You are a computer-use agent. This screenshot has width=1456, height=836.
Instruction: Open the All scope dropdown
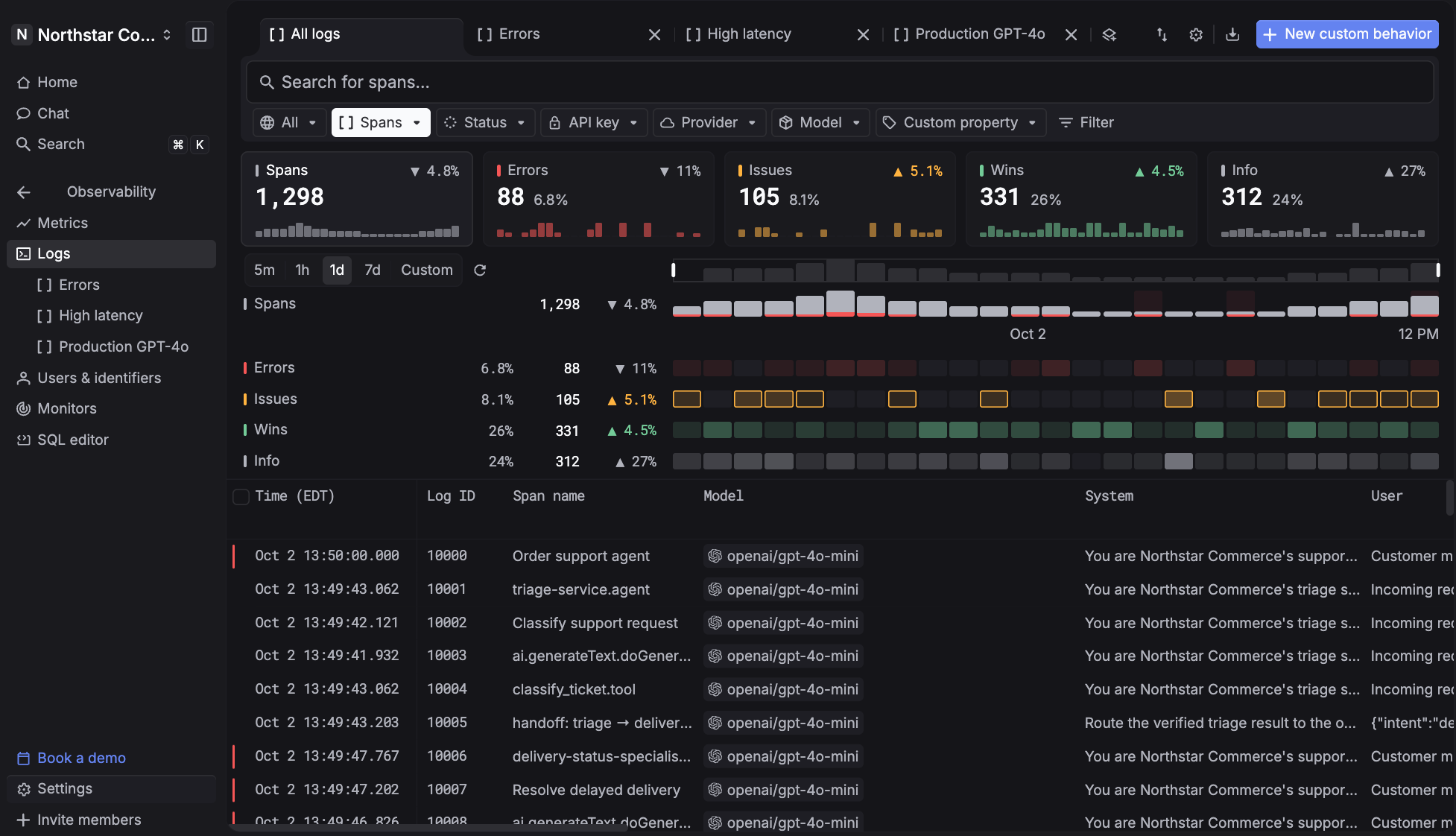pos(289,122)
